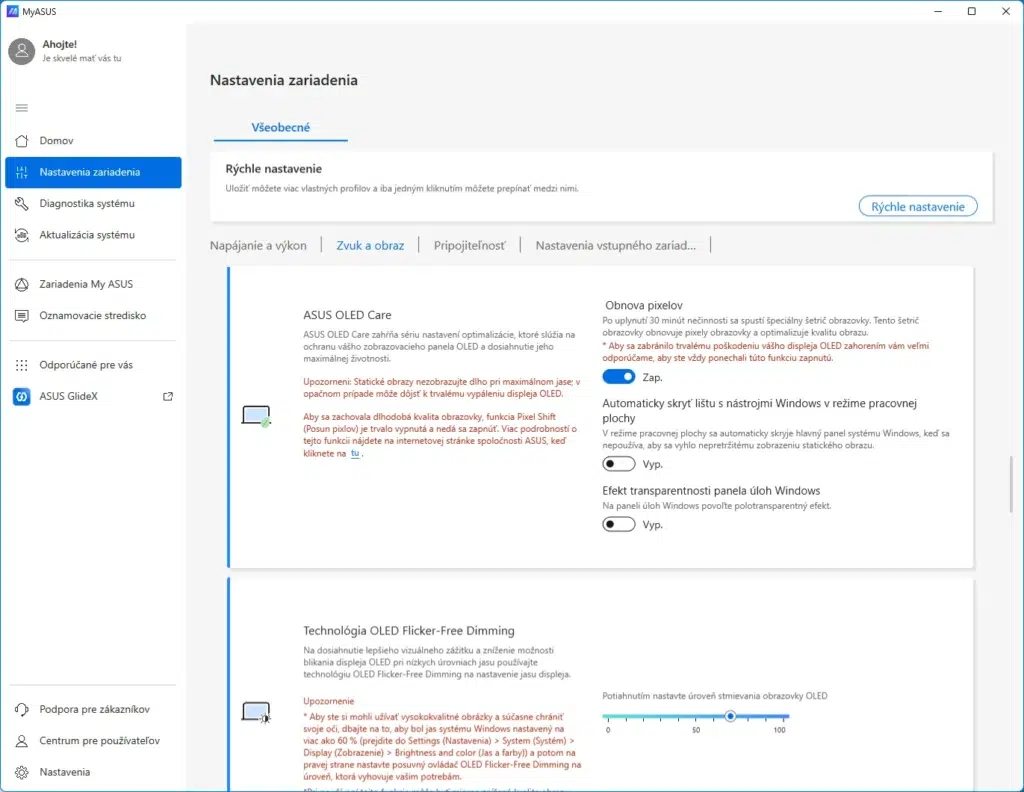Screen dimensions: 1024x792
Task: Enable Efekt transparentnosti panela úloh Windows toggle
Action: click(618, 524)
